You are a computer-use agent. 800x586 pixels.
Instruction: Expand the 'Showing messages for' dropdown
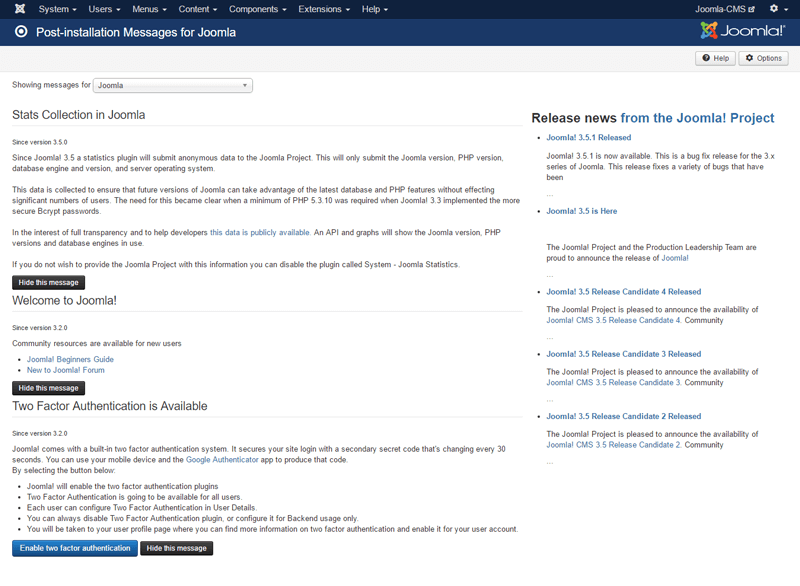tap(172, 85)
